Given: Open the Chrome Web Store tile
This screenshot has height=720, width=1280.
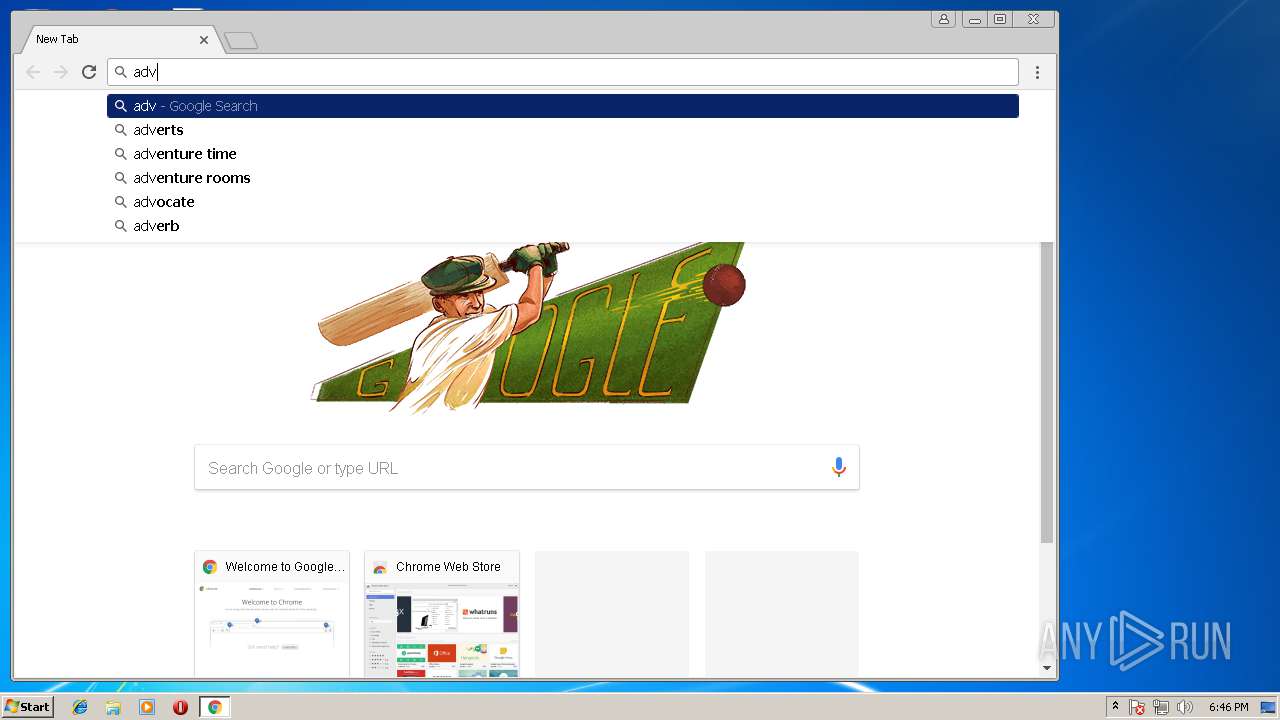Looking at the screenshot, I should [x=442, y=614].
